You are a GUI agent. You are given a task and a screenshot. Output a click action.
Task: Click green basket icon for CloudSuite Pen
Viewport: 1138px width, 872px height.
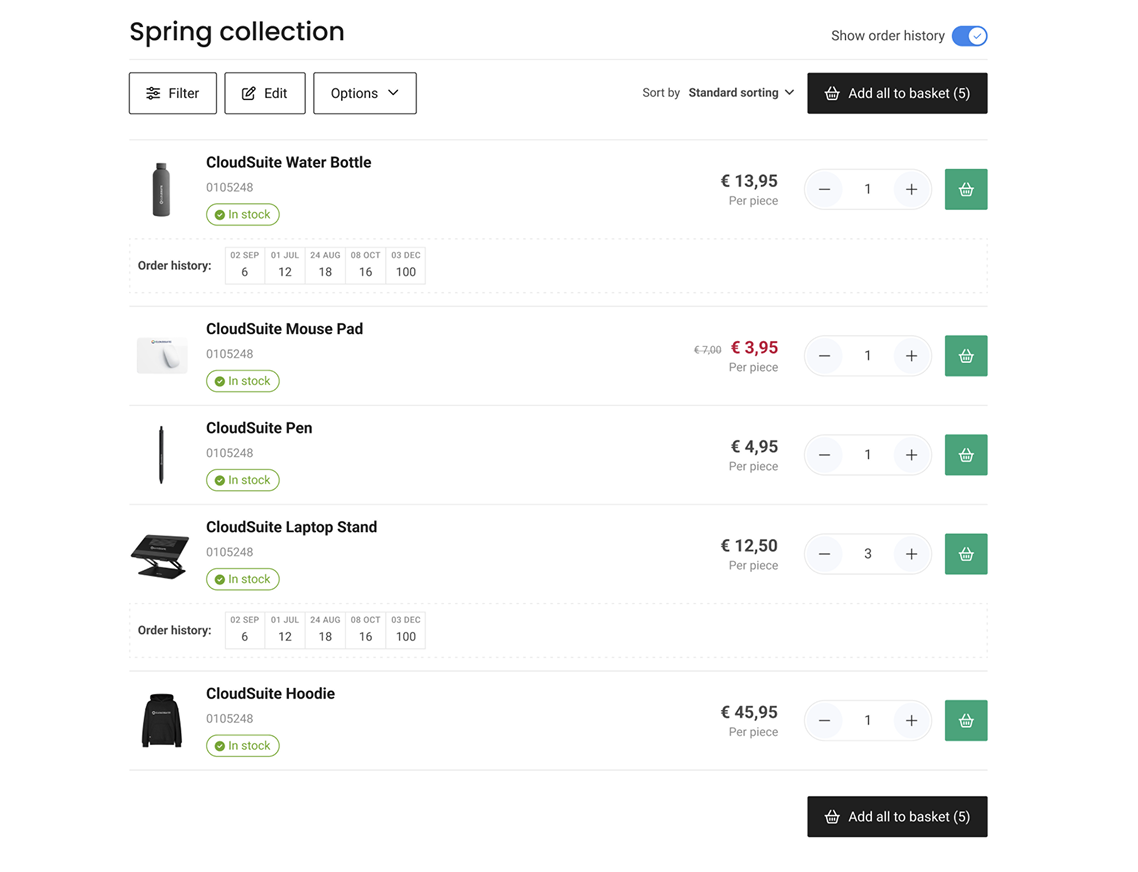click(x=965, y=455)
